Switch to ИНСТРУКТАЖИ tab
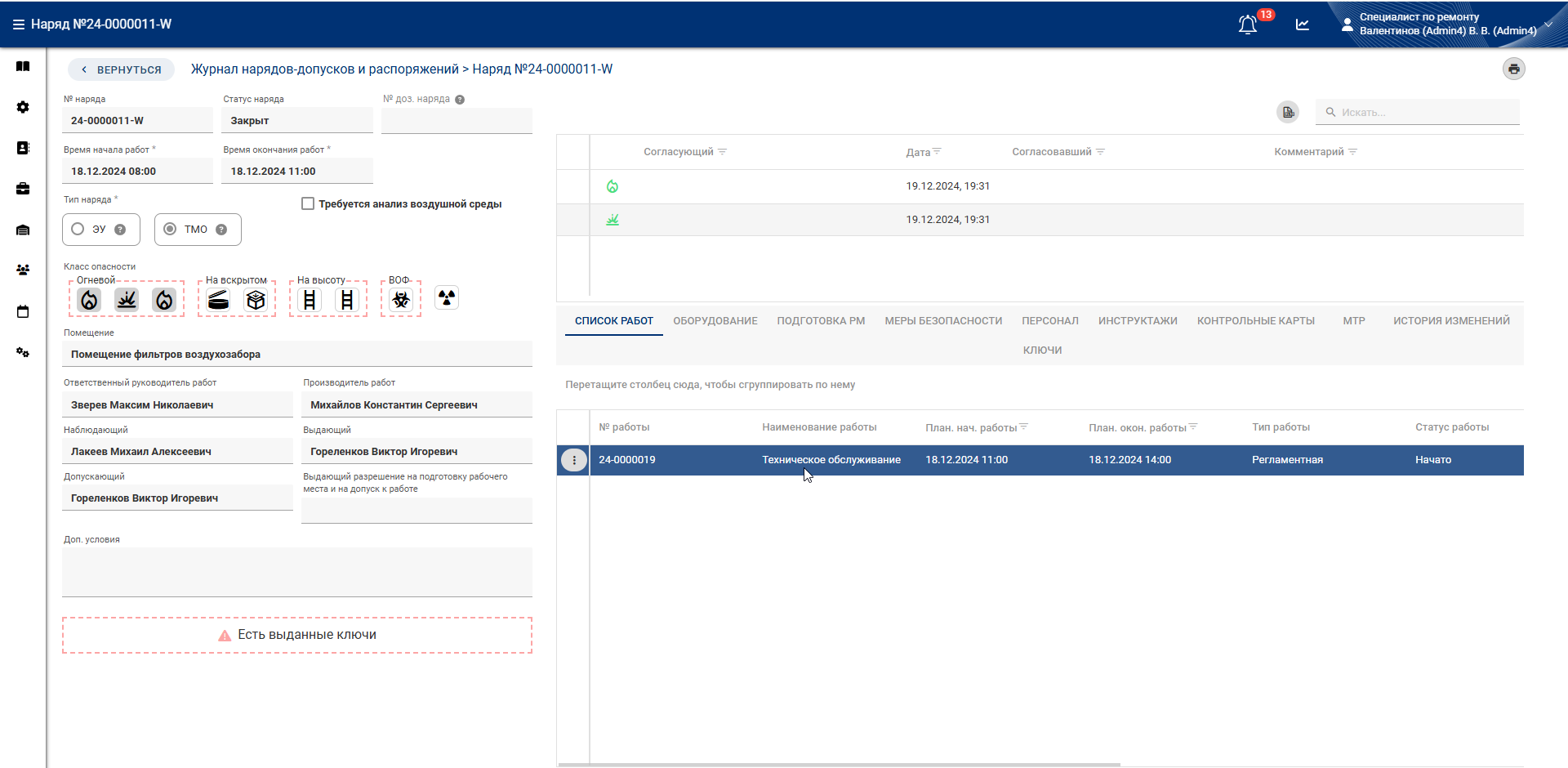Screen dimensions: 1568x768 point(1138,321)
